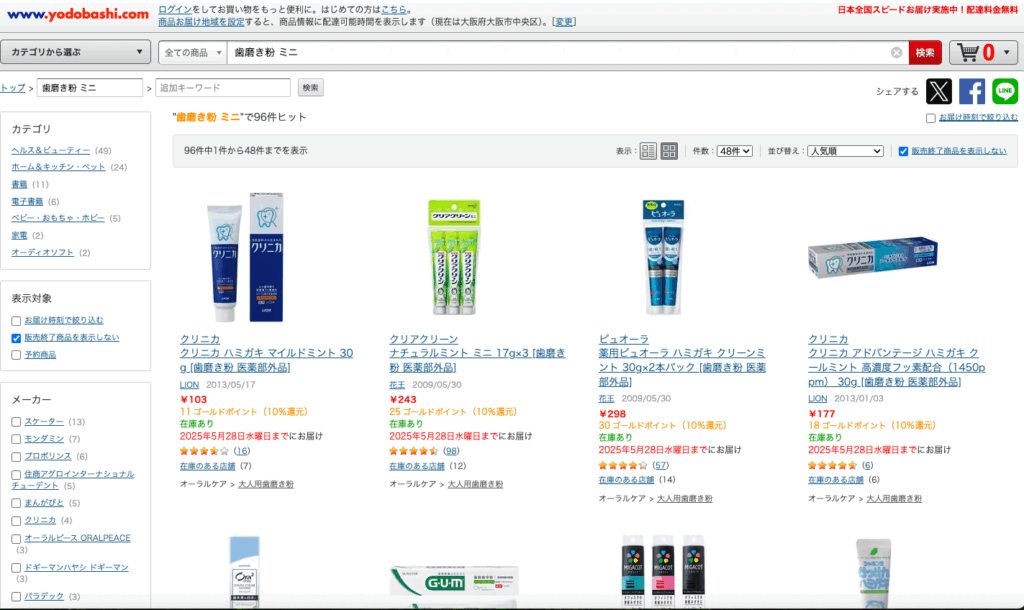This screenshot has height=610, width=1024.
Task: Uncheck sidebar 販売終了商品を表示しない checkbox
Action: point(16,338)
